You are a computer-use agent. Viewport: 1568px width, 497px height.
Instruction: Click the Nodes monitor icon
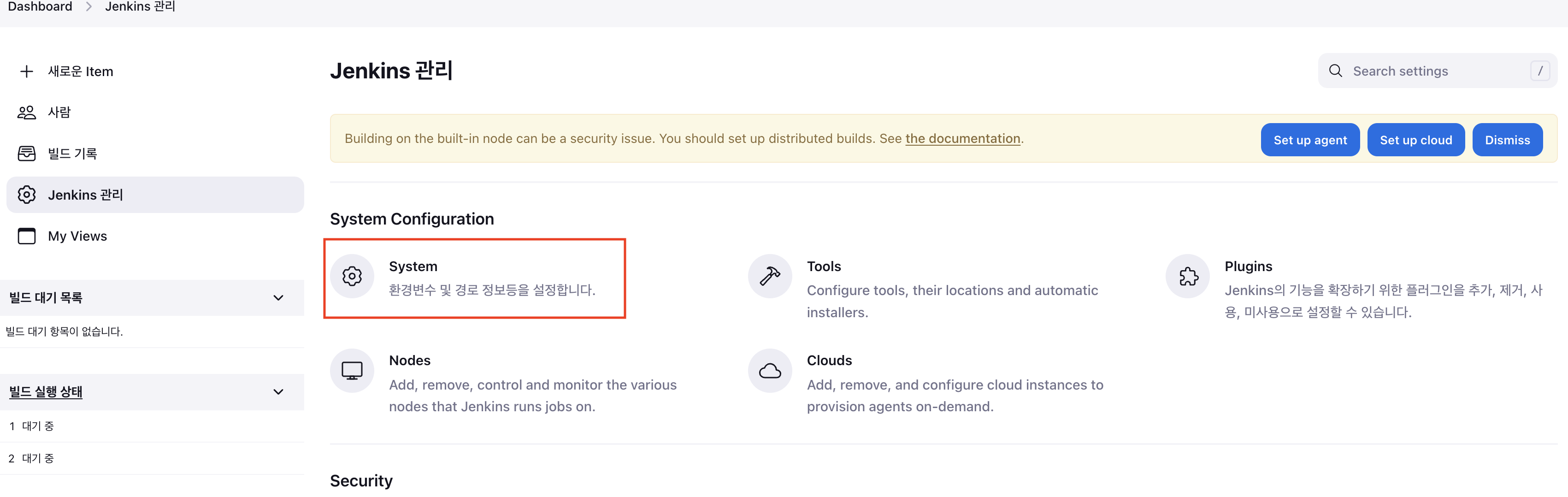[x=352, y=370]
